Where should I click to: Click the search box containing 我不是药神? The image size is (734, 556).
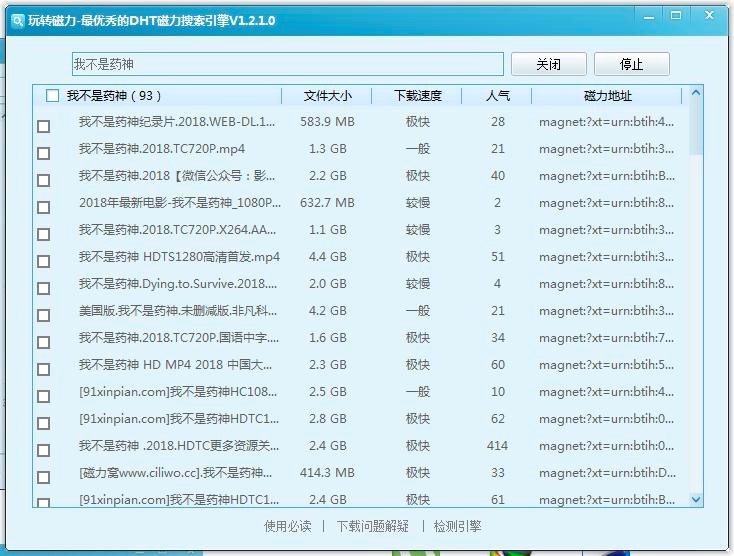point(288,64)
